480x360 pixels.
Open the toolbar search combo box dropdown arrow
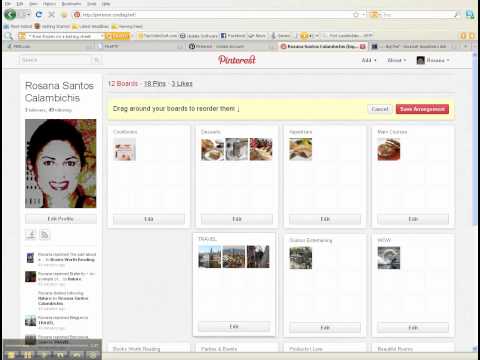(102, 36)
